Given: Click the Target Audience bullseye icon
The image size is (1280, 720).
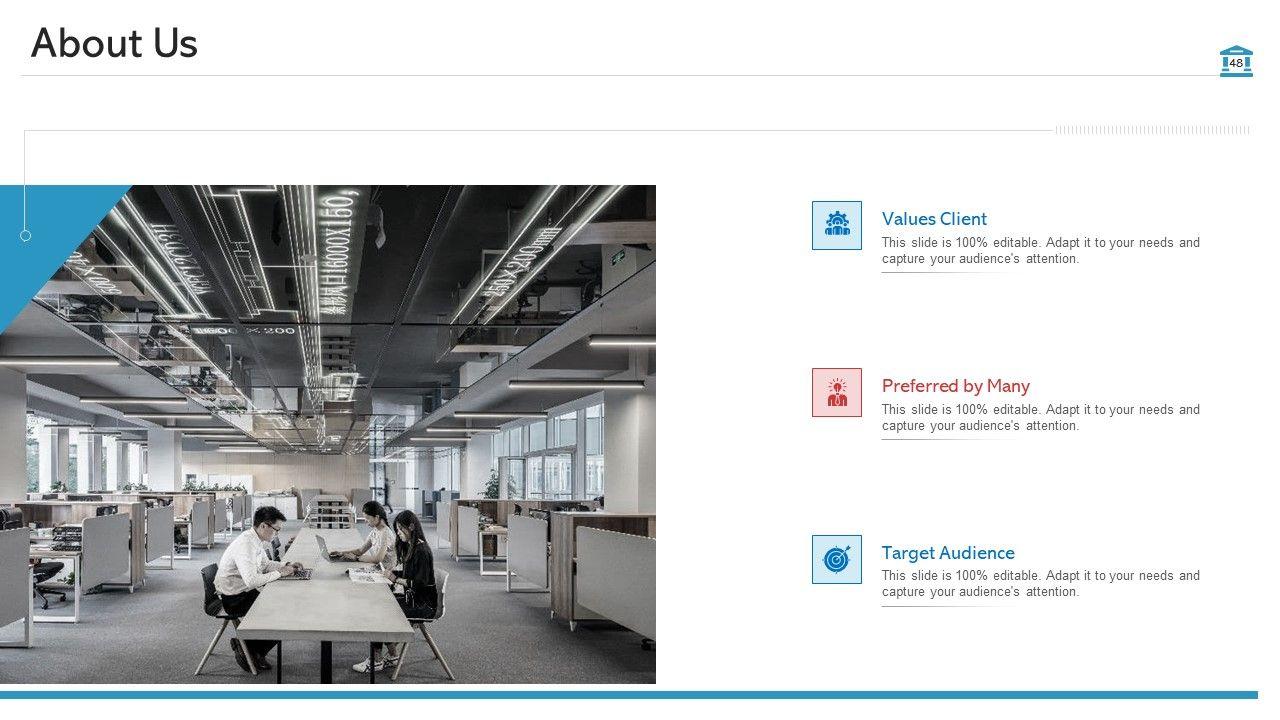Looking at the screenshot, I should point(836,559).
